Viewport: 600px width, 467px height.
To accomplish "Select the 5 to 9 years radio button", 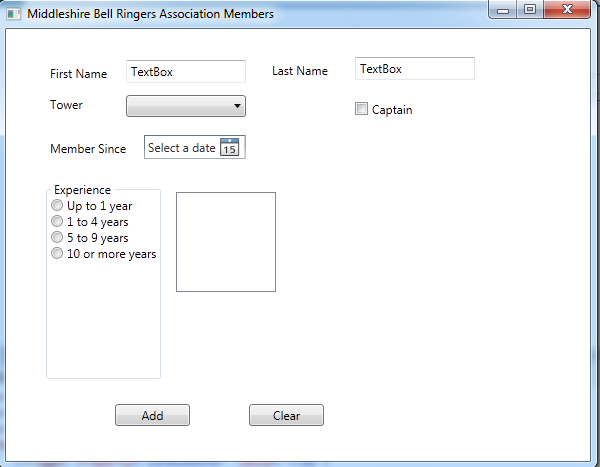I will click(57, 237).
